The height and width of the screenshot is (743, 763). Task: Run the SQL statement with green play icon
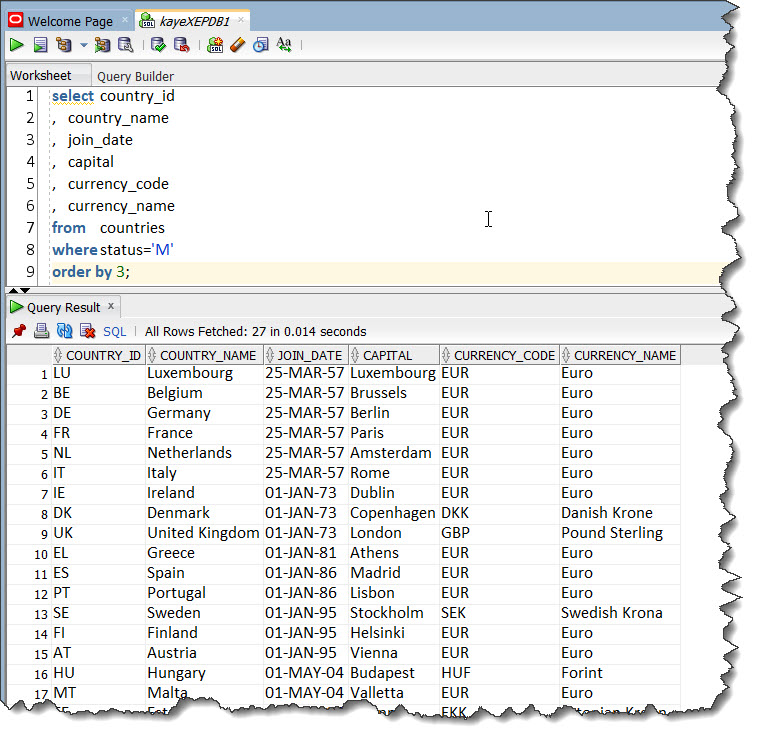tap(17, 45)
